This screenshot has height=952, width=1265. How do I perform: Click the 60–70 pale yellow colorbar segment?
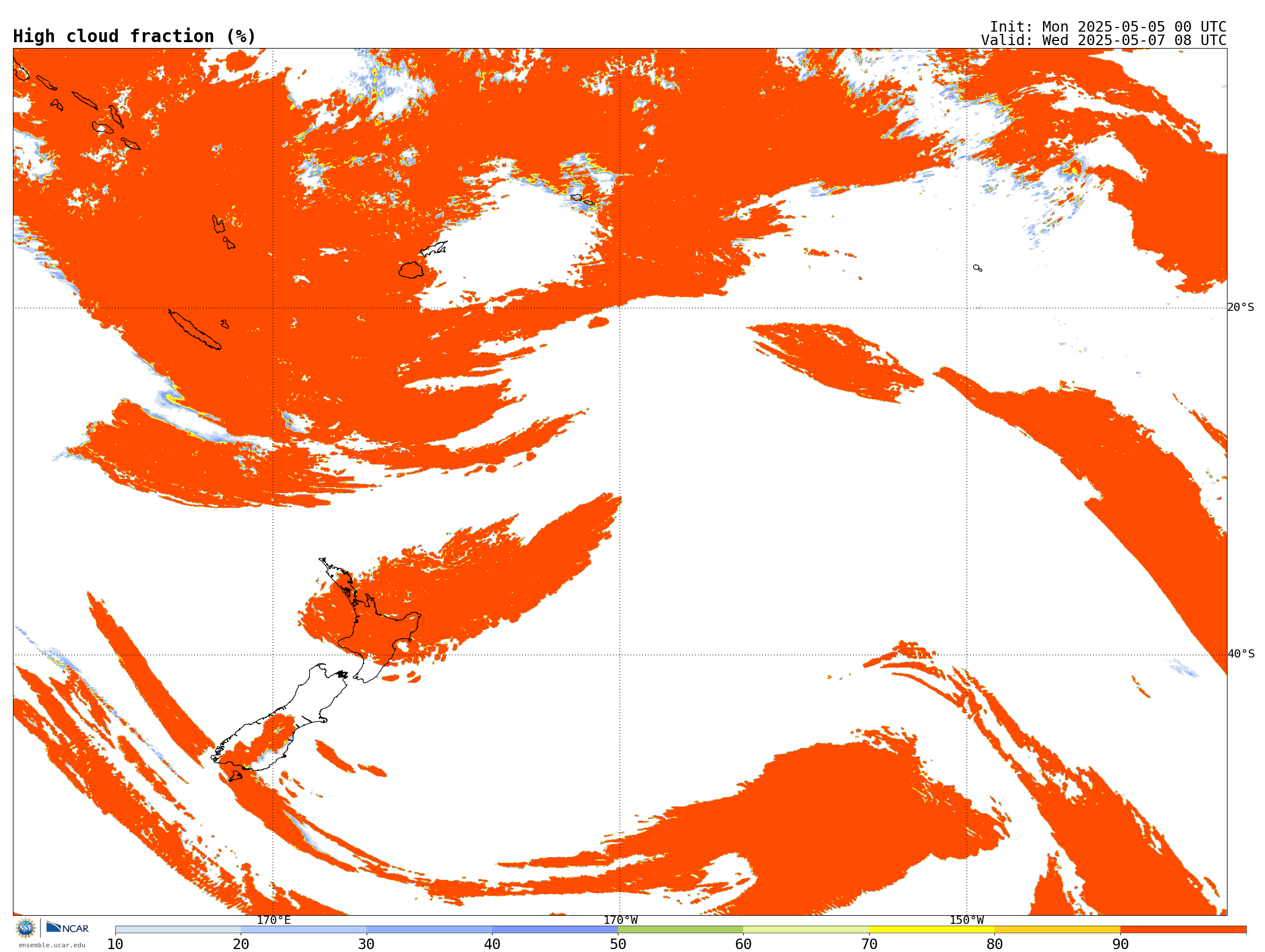click(x=806, y=930)
